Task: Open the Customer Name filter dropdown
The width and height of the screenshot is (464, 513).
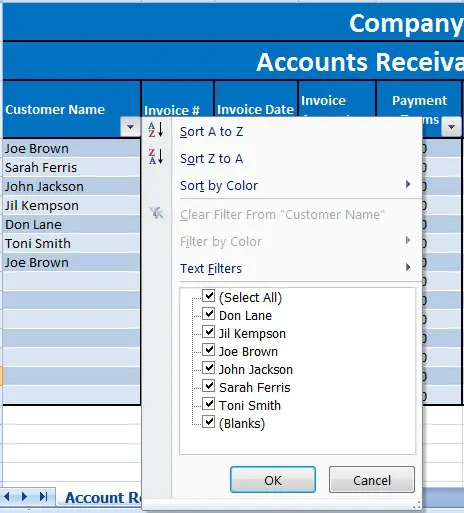Action: click(x=130, y=127)
